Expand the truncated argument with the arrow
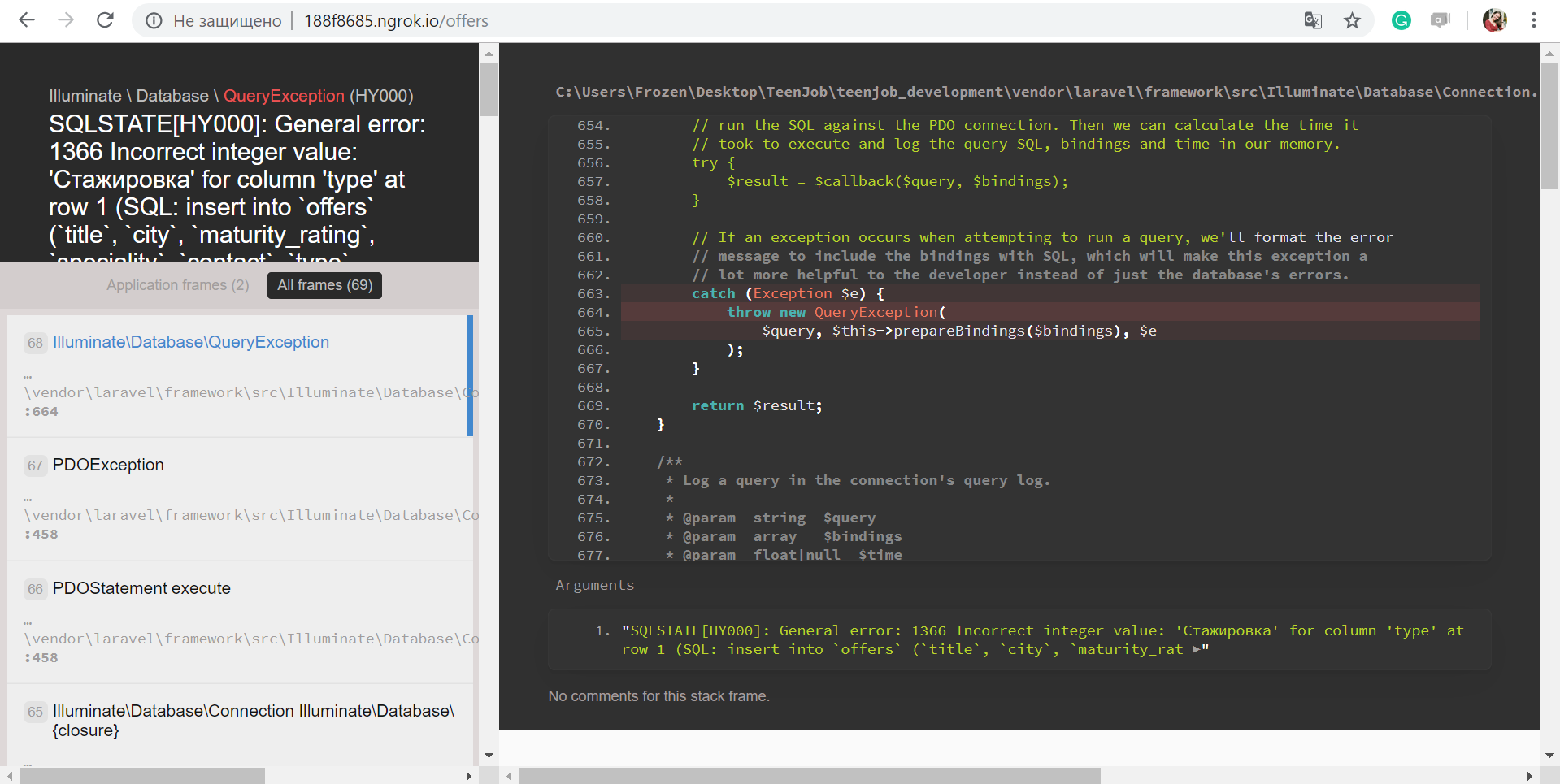Viewport: 1560px width, 784px height. click(x=1196, y=649)
